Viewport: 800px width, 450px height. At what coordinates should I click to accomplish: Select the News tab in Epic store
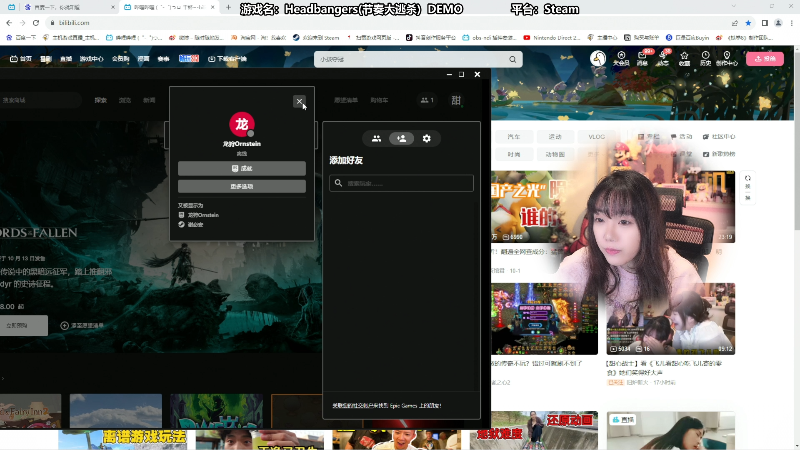(149, 100)
